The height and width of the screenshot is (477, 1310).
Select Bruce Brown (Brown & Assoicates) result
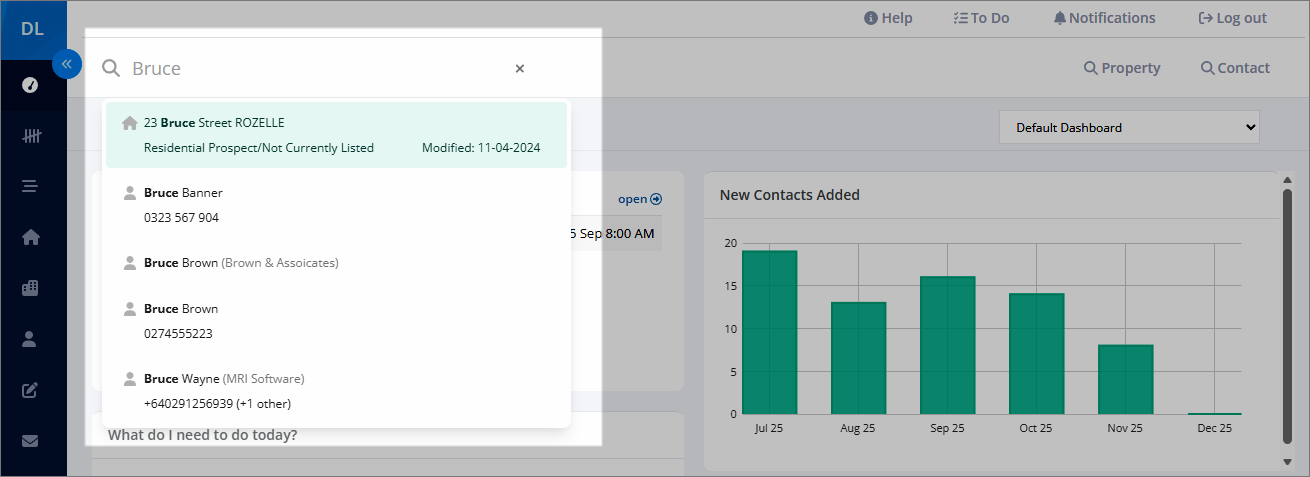(336, 263)
